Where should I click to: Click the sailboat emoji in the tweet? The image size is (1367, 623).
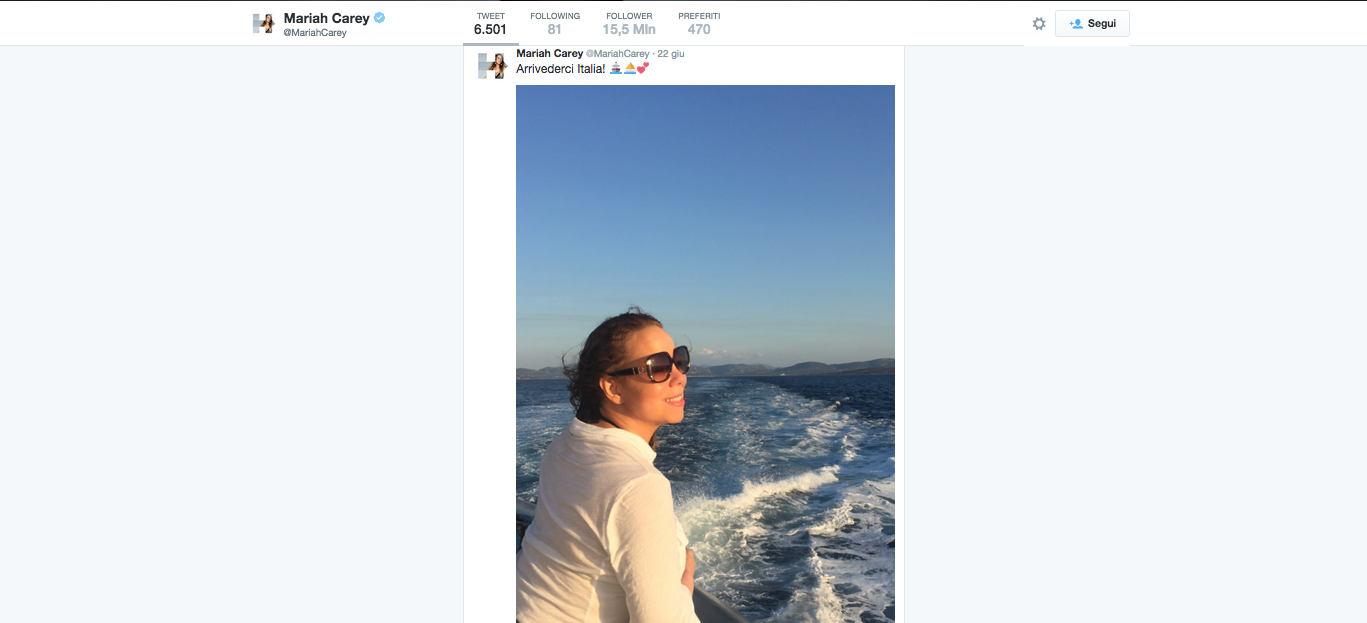click(629, 69)
